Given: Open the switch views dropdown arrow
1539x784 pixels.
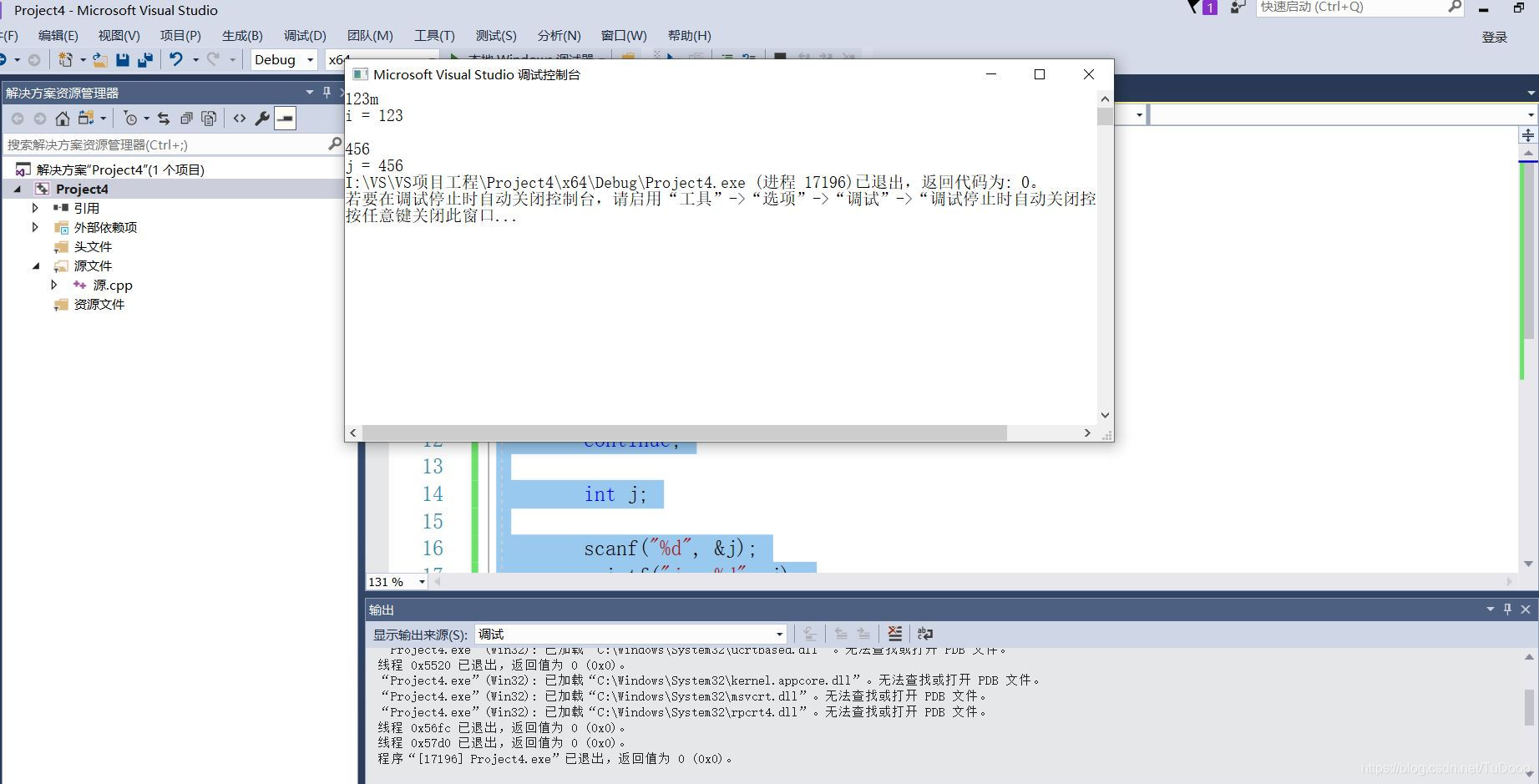Looking at the screenshot, I should coord(103,119).
